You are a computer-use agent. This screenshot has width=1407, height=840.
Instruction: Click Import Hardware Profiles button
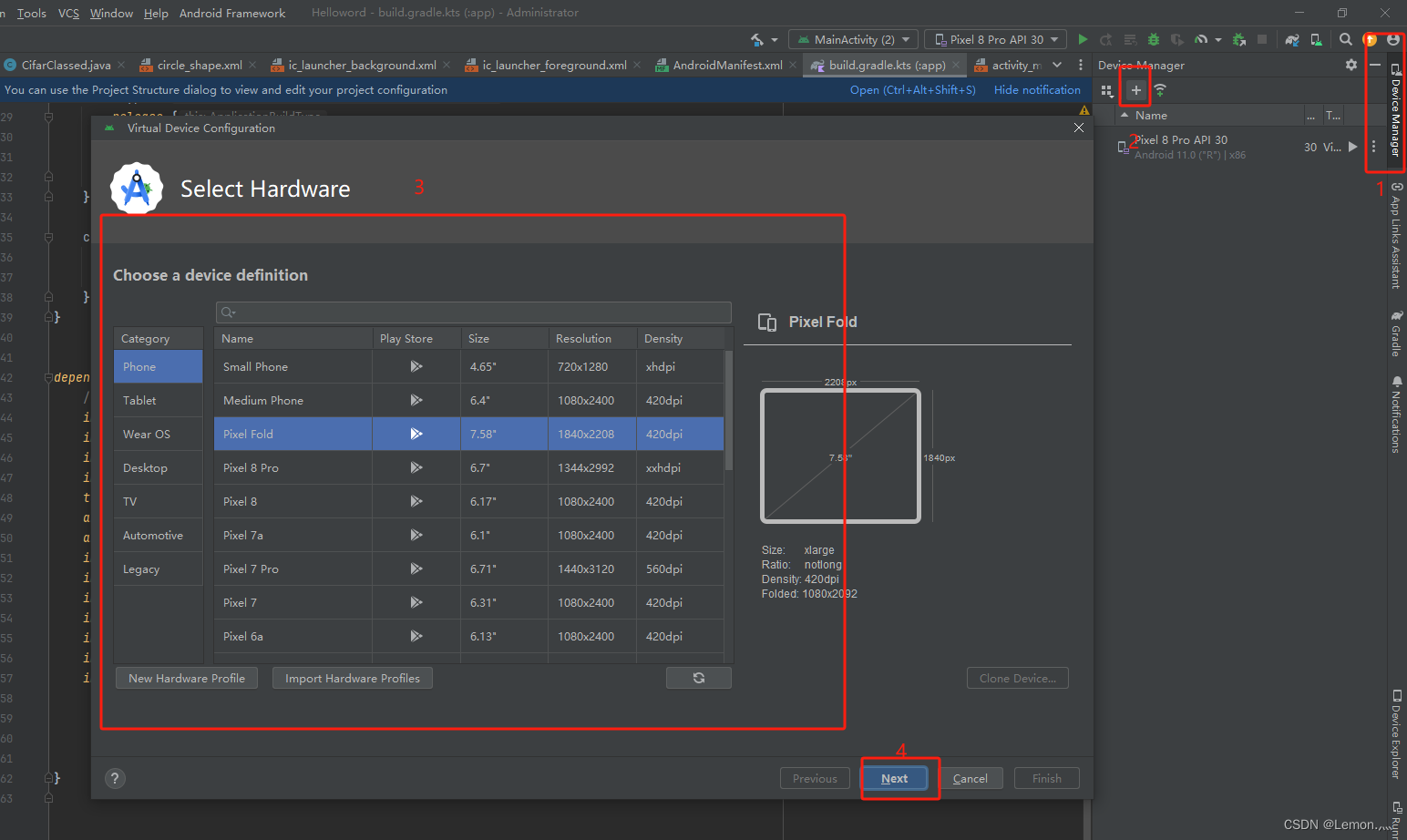(x=353, y=678)
